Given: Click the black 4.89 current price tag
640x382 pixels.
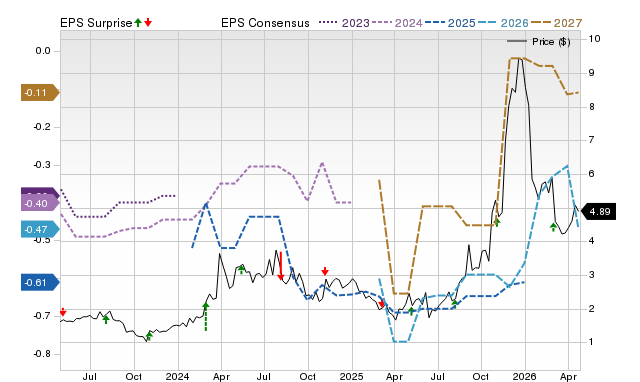Looking at the screenshot, I should (598, 211).
